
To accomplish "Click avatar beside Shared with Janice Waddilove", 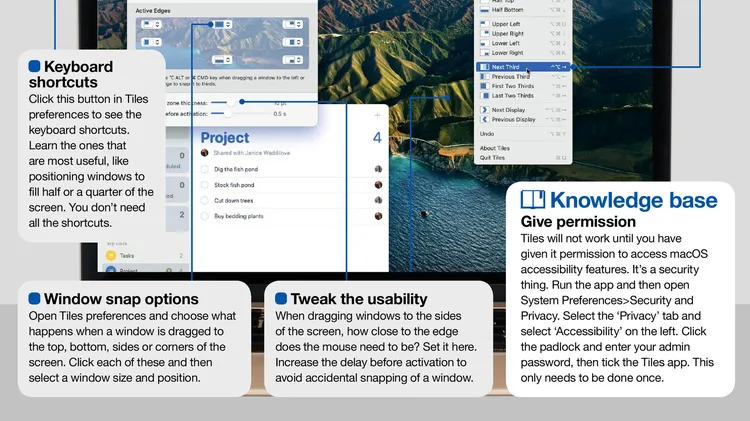I will point(205,153).
